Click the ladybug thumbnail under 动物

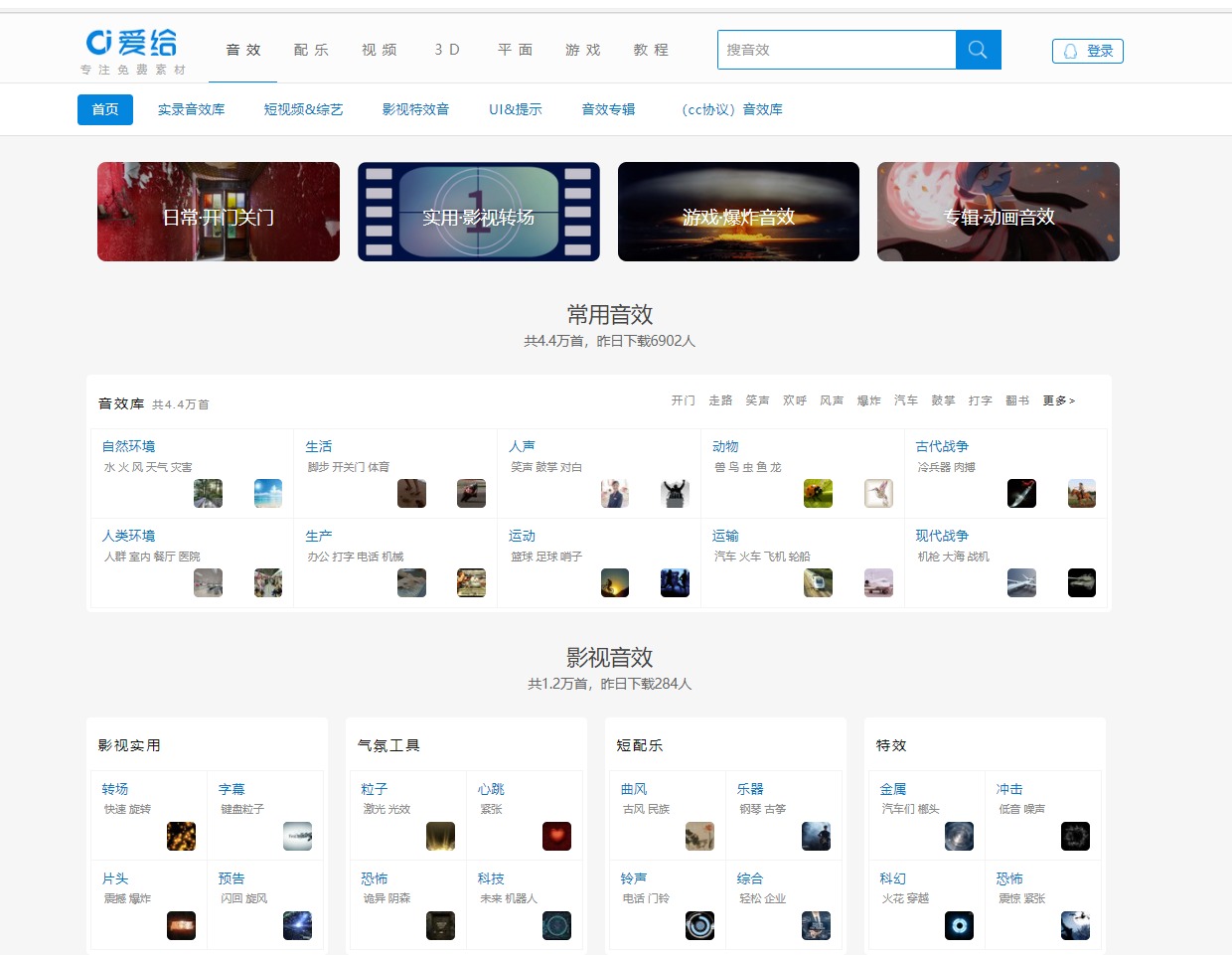click(x=818, y=494)
